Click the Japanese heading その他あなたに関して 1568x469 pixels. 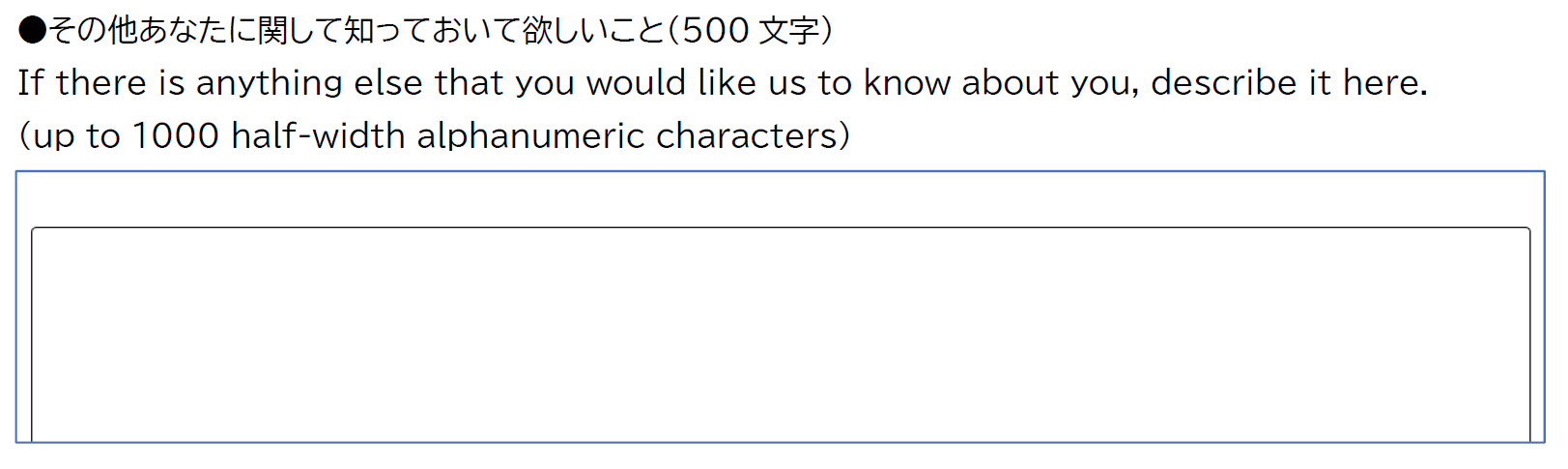193,31
